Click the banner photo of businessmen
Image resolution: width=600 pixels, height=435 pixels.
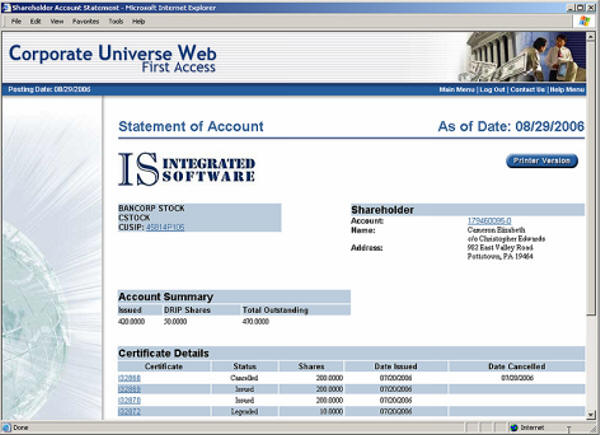522,57
